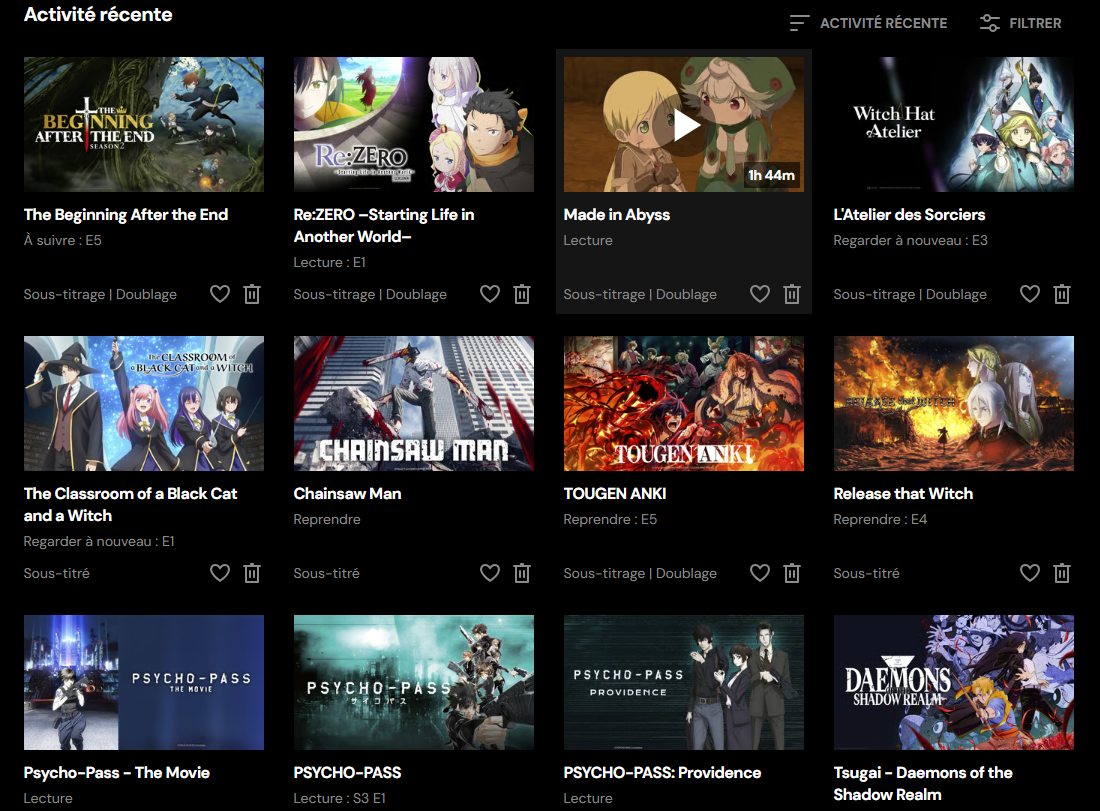Open the Psycho-Pass The Movie thumbnail
This screenshot has height=811, width=1100.
point(144,683)
